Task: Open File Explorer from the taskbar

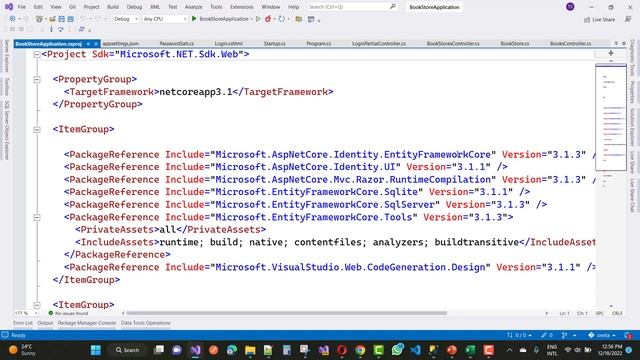Action: tap(250, 350)
